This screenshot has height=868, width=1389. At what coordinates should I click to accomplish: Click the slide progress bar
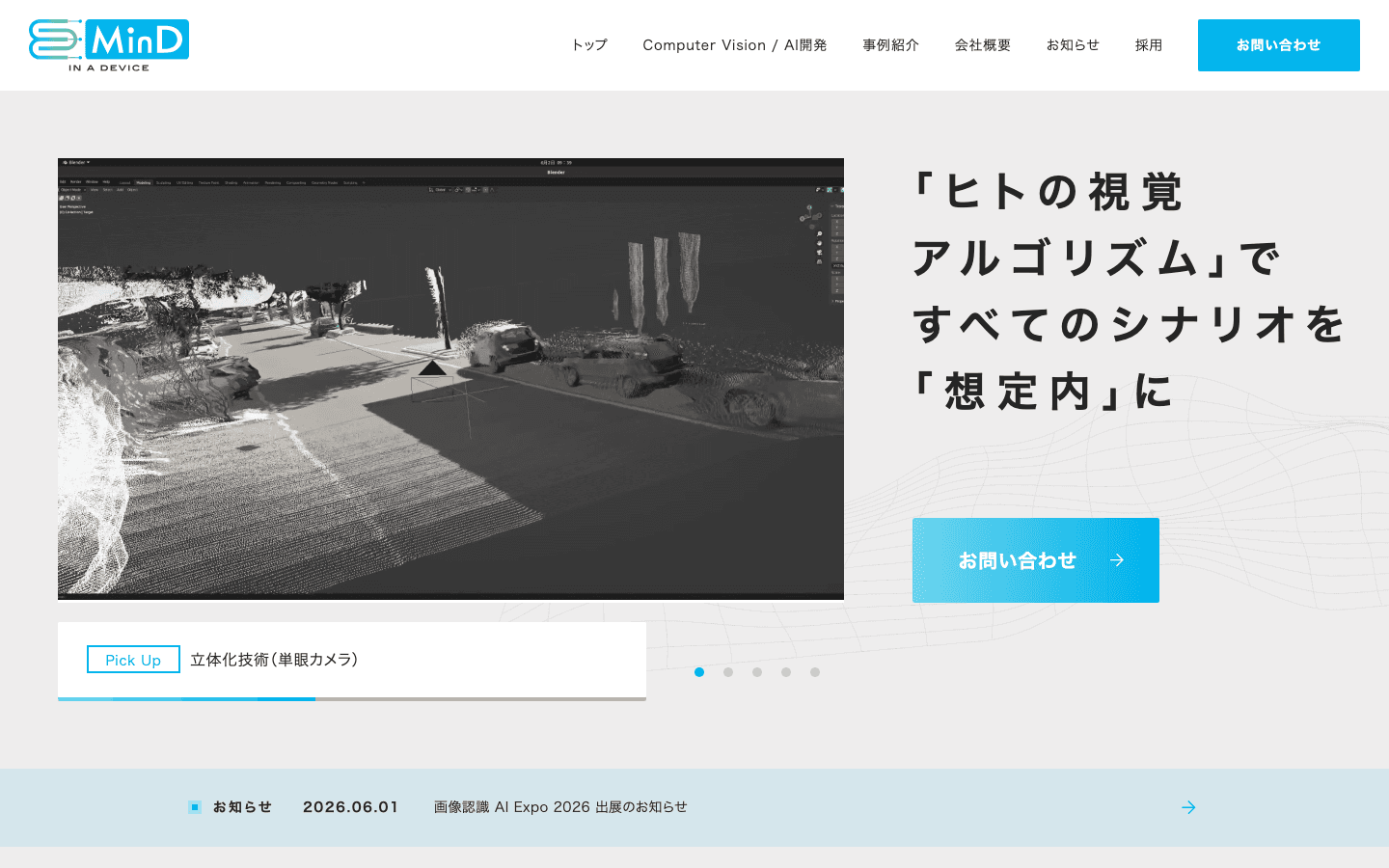coord(352,699)
